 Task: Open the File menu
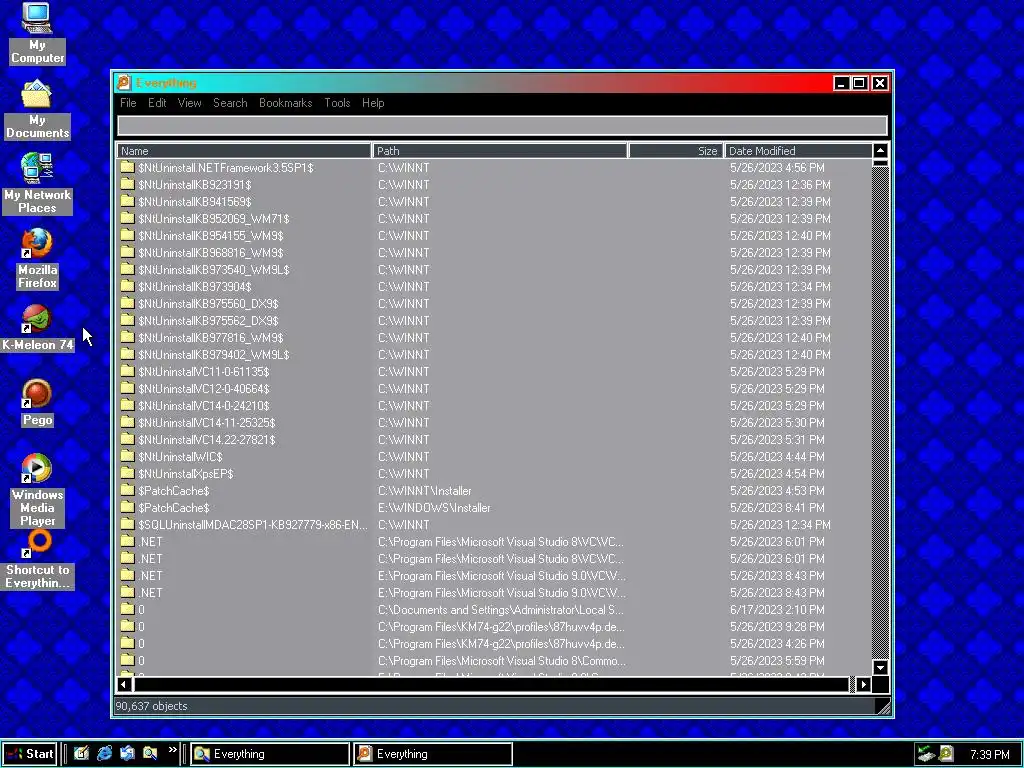pos(128,103)
